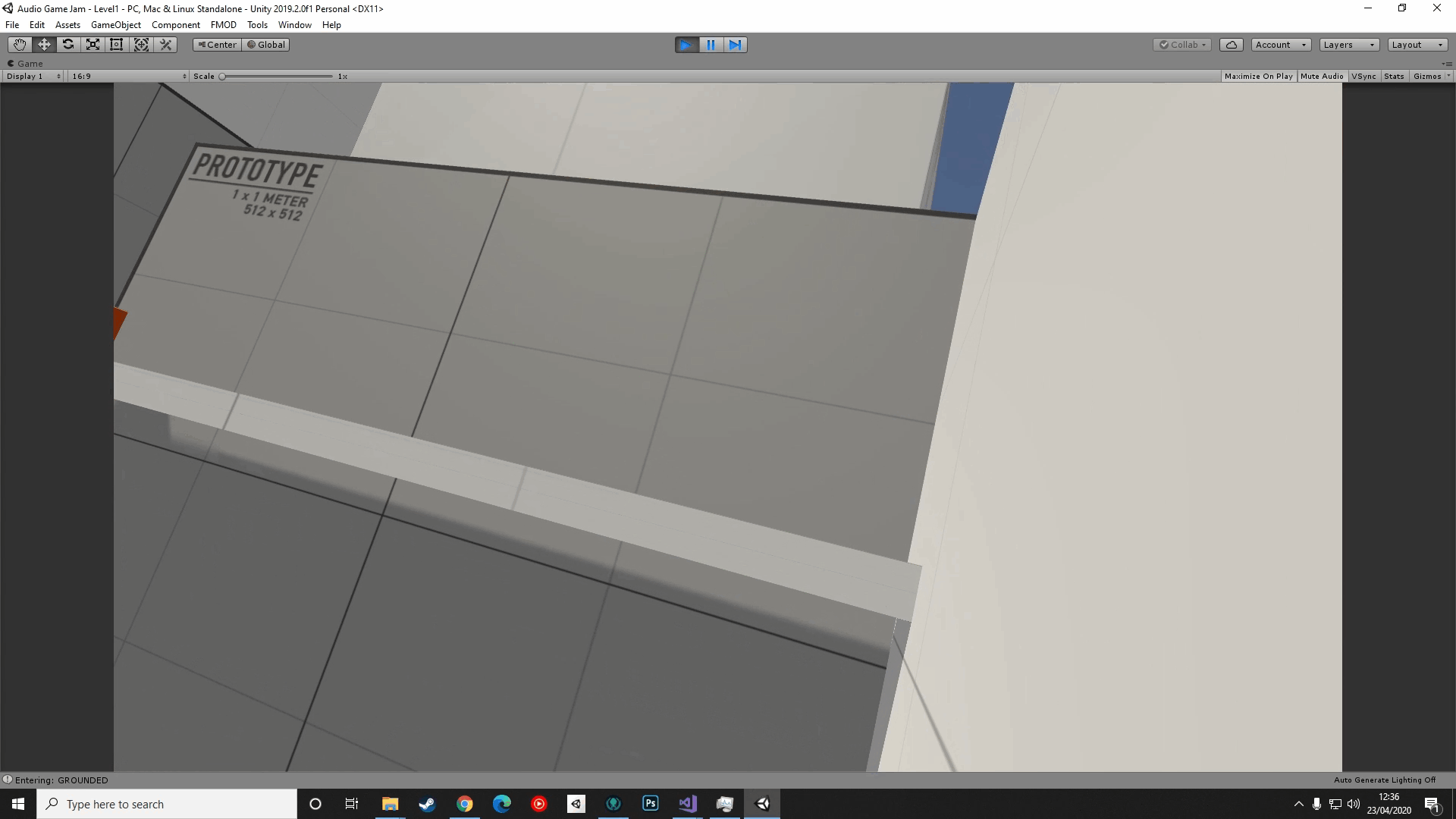Show the Stats overlay
Image resolution: width=1456 pixels, height=819 pixels.
click(1394, 76)
